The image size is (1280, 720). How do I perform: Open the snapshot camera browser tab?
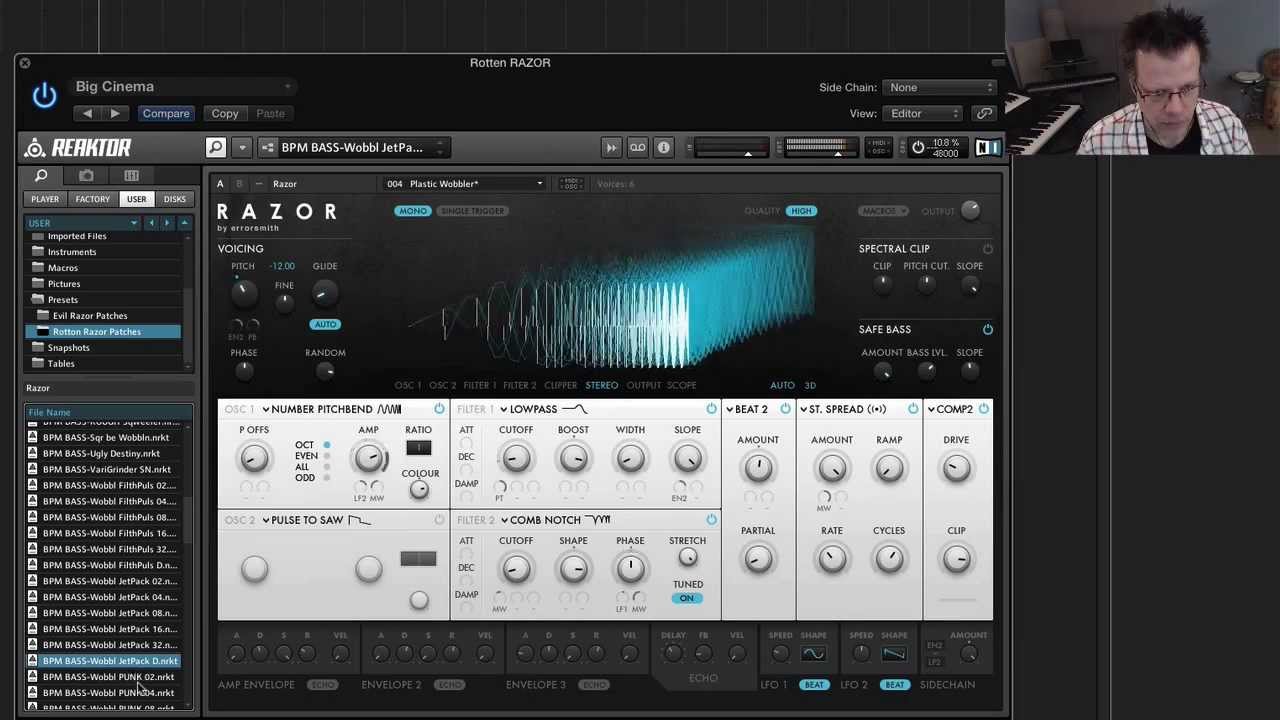86,176
